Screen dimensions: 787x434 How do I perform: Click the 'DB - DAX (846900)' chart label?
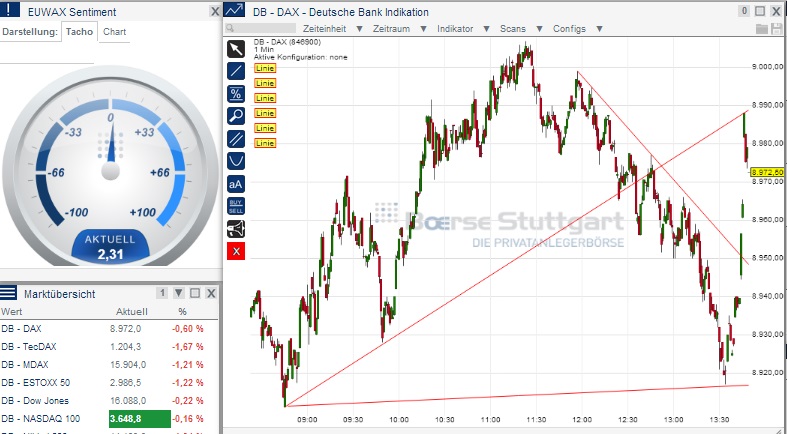287,42
